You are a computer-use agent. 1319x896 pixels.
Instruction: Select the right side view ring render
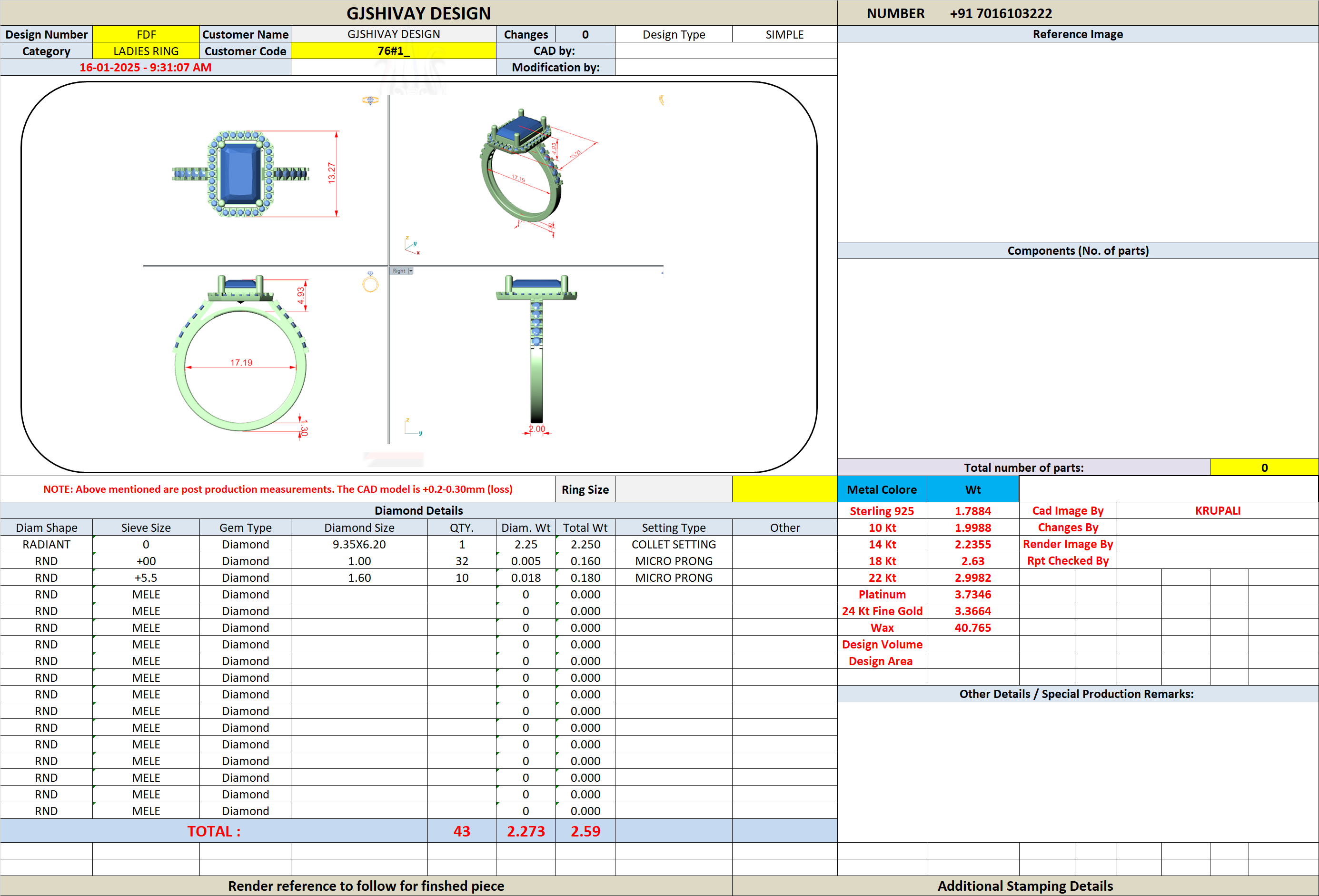pyautogui.click(x=536, y=348)
